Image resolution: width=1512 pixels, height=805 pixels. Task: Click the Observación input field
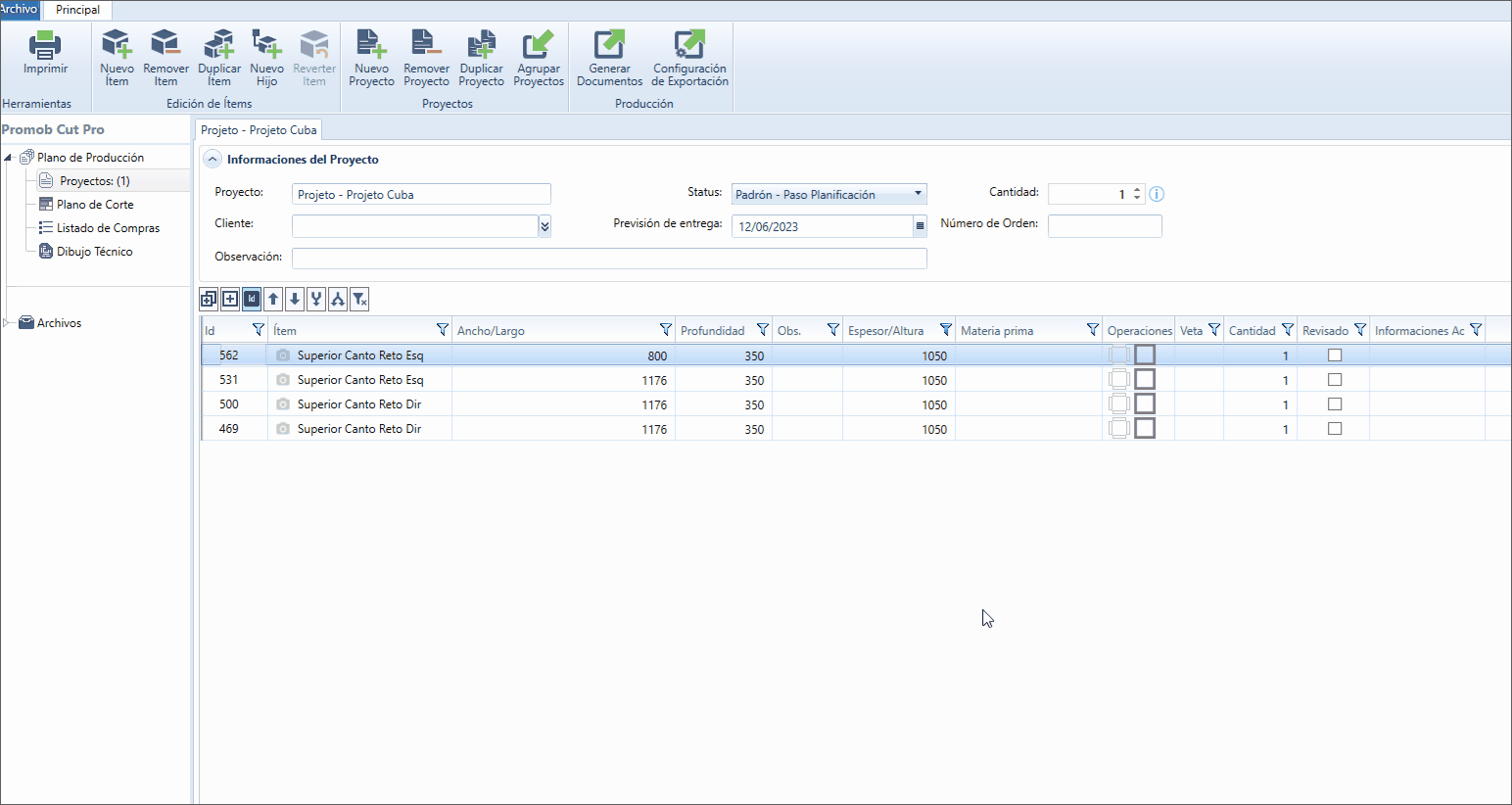pyautogui.click(x=609, y=259)
